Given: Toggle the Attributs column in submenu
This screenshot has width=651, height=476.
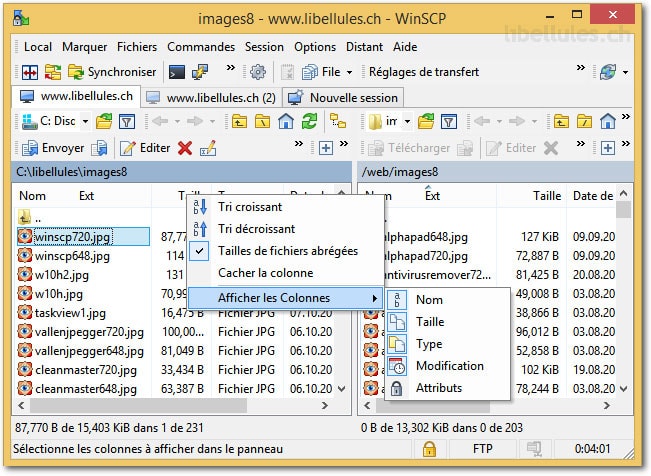Looking at the screenshot, I should (448, 388).
